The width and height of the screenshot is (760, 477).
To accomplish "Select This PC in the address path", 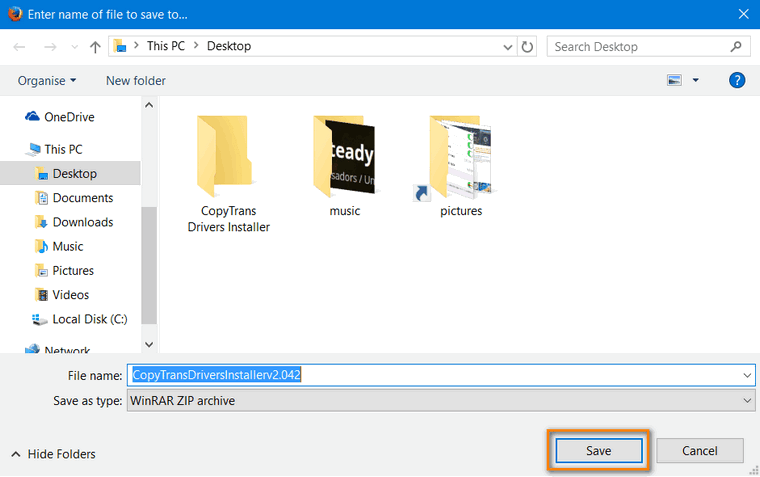I will click(166, 46).
